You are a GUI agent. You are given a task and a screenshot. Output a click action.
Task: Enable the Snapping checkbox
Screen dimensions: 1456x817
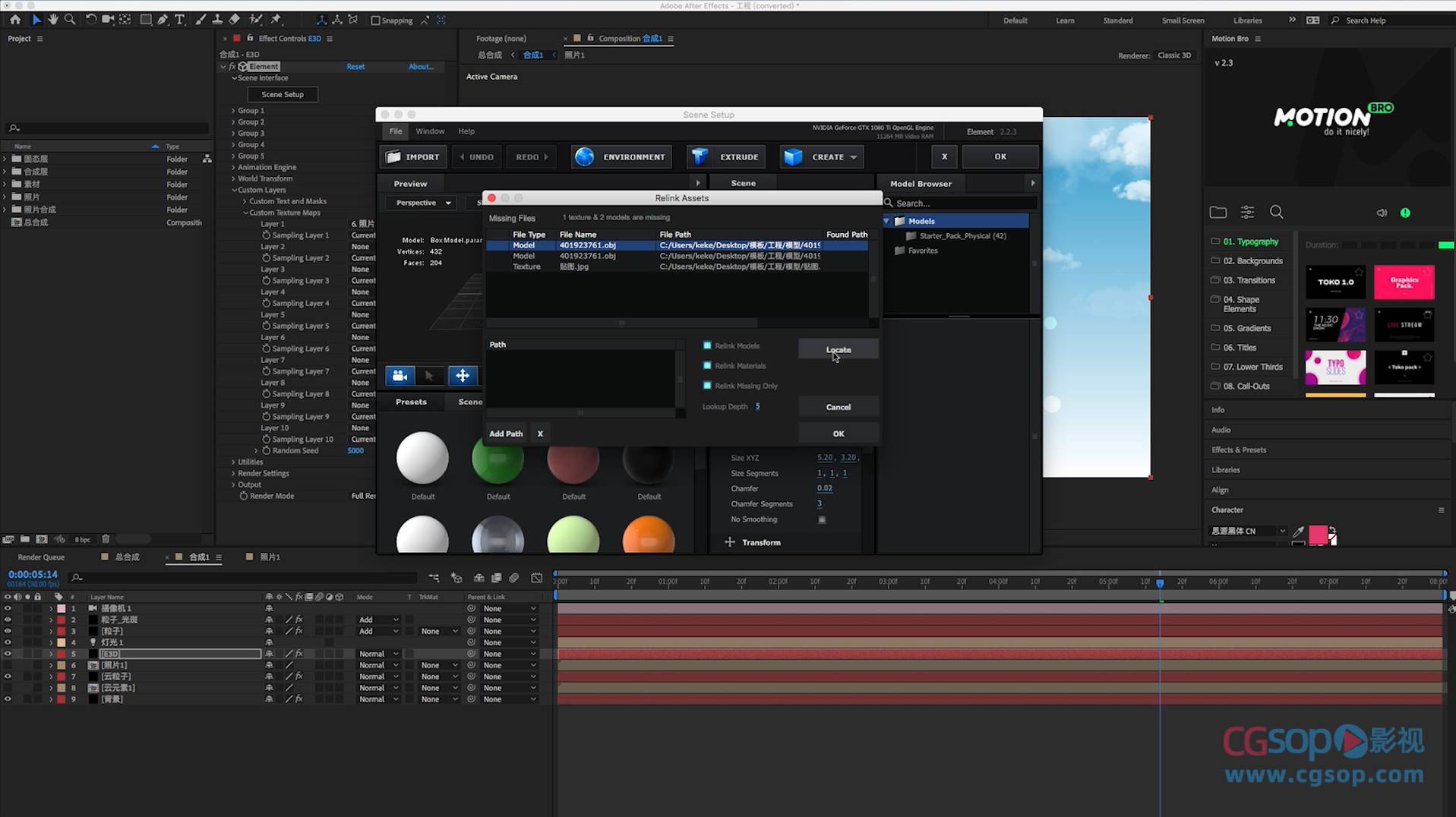tap(375, 21)
